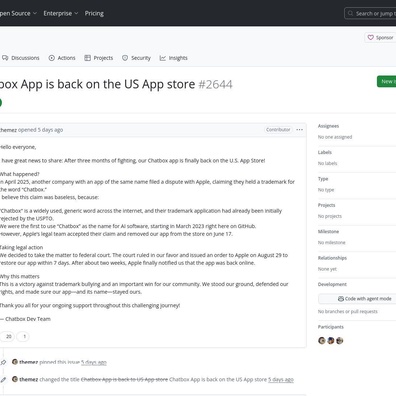Open themez author profile link in comment header
This screenshot has width=396, height=396.
coord(8,130)
